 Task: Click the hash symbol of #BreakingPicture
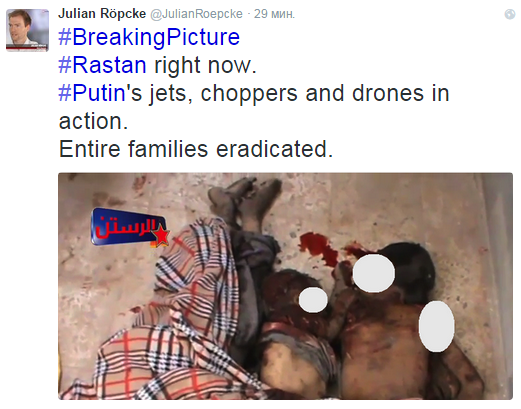65,37
